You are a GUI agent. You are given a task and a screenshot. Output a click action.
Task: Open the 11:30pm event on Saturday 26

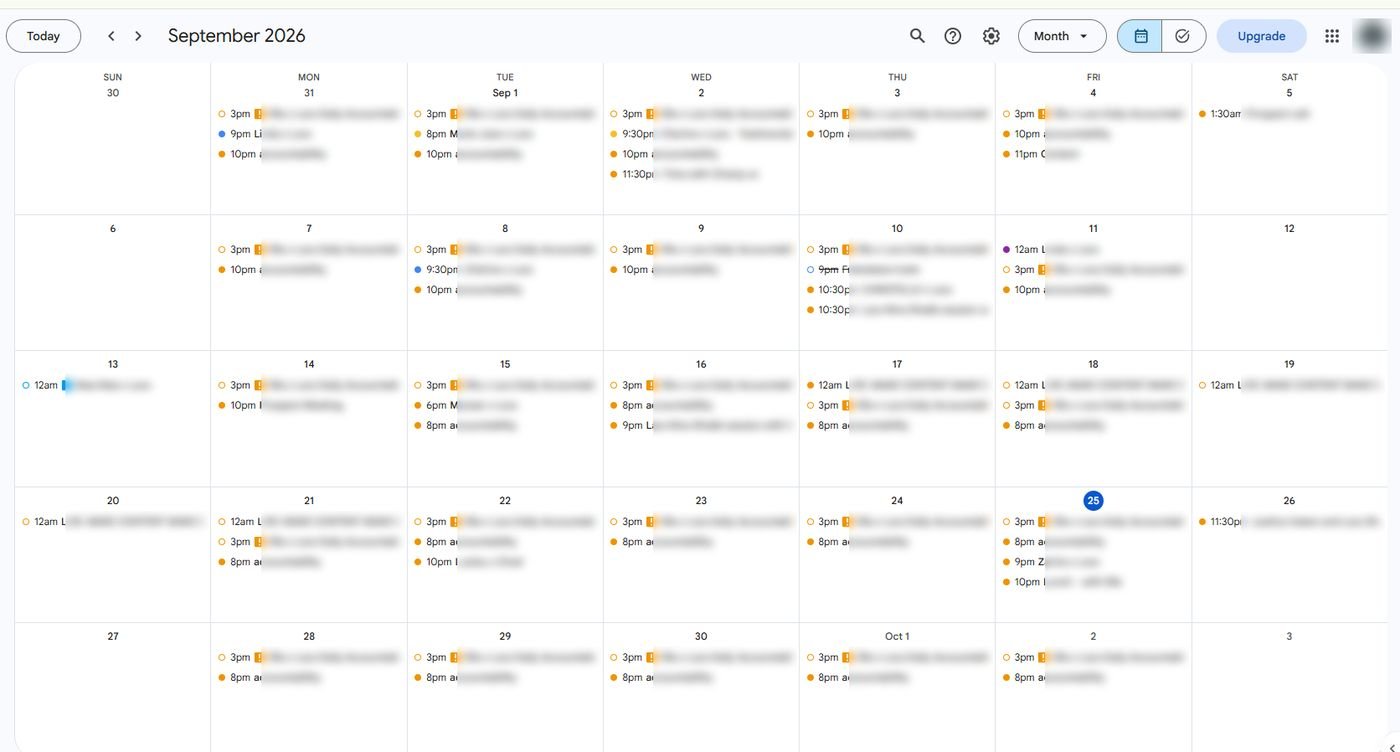pos(1288,522)
